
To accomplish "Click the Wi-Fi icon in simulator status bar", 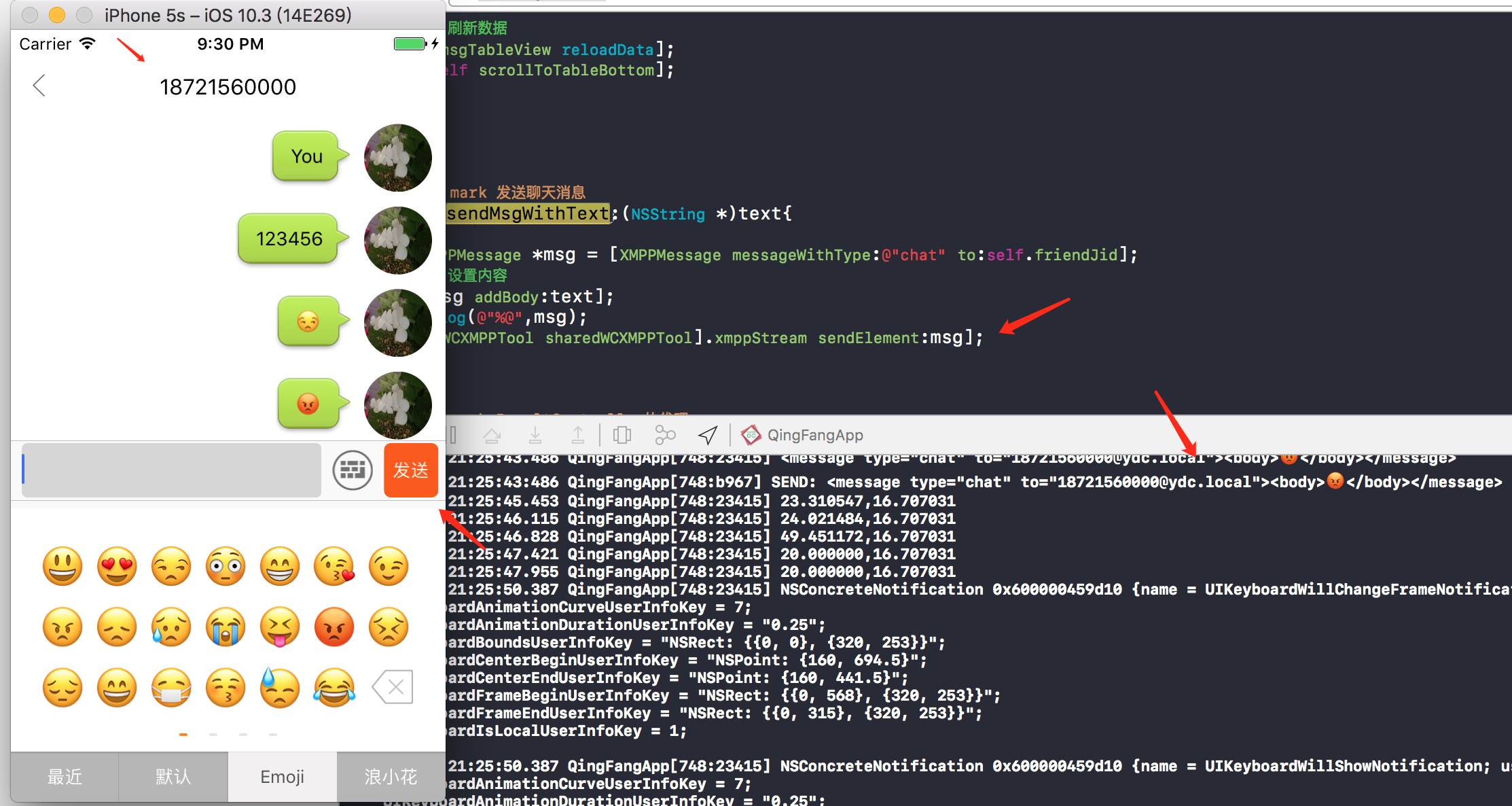I will click(87, 43).
